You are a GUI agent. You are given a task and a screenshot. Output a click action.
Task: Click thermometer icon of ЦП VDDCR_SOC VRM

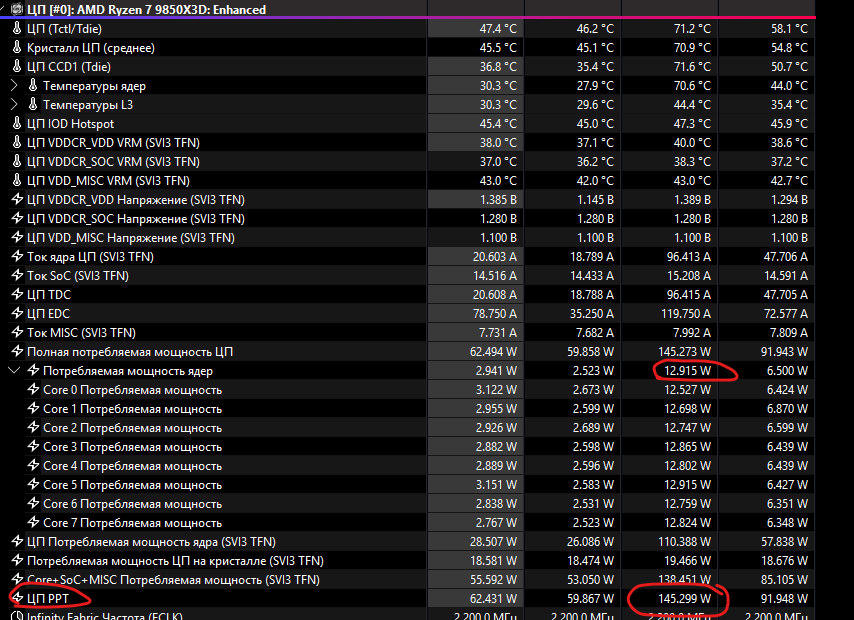point(17,161)
